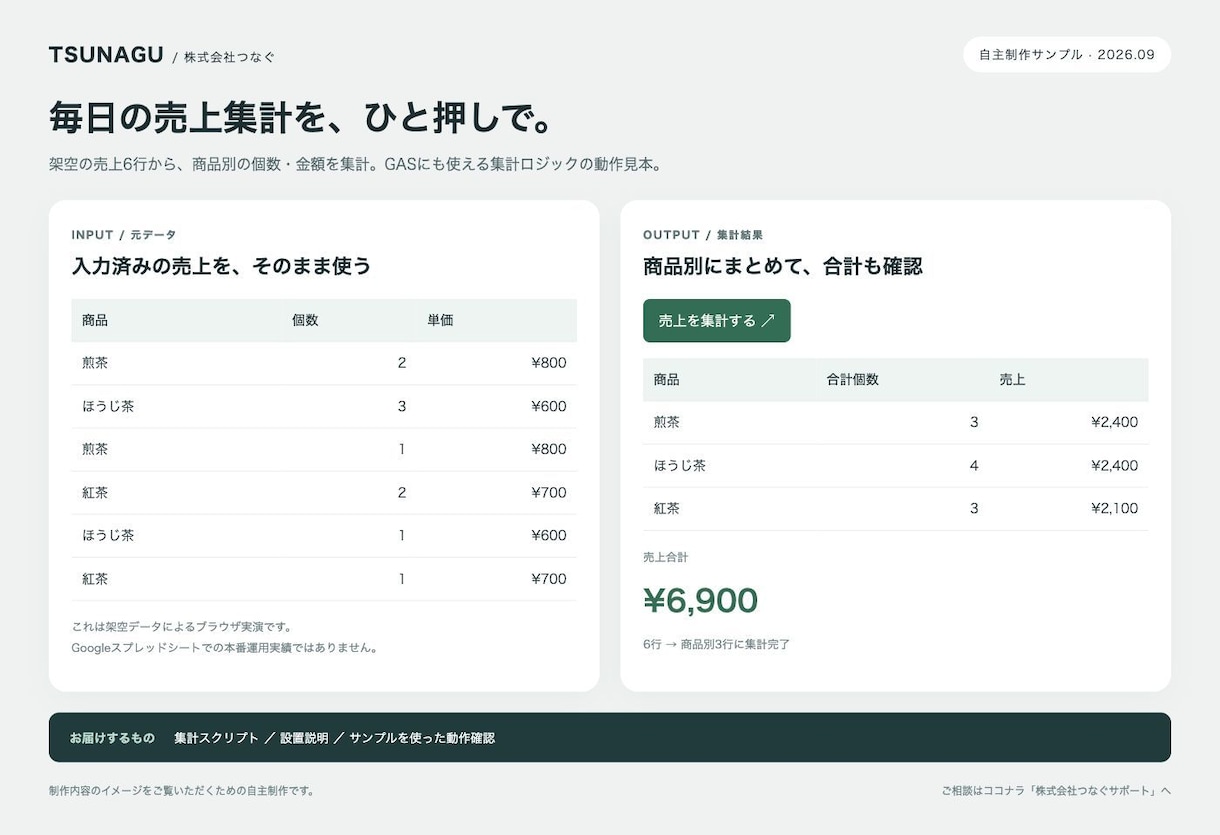The image size is (1220, 835).
Task: Click the OUTPUT / 集計結果 label
Action: coord(703,235)
